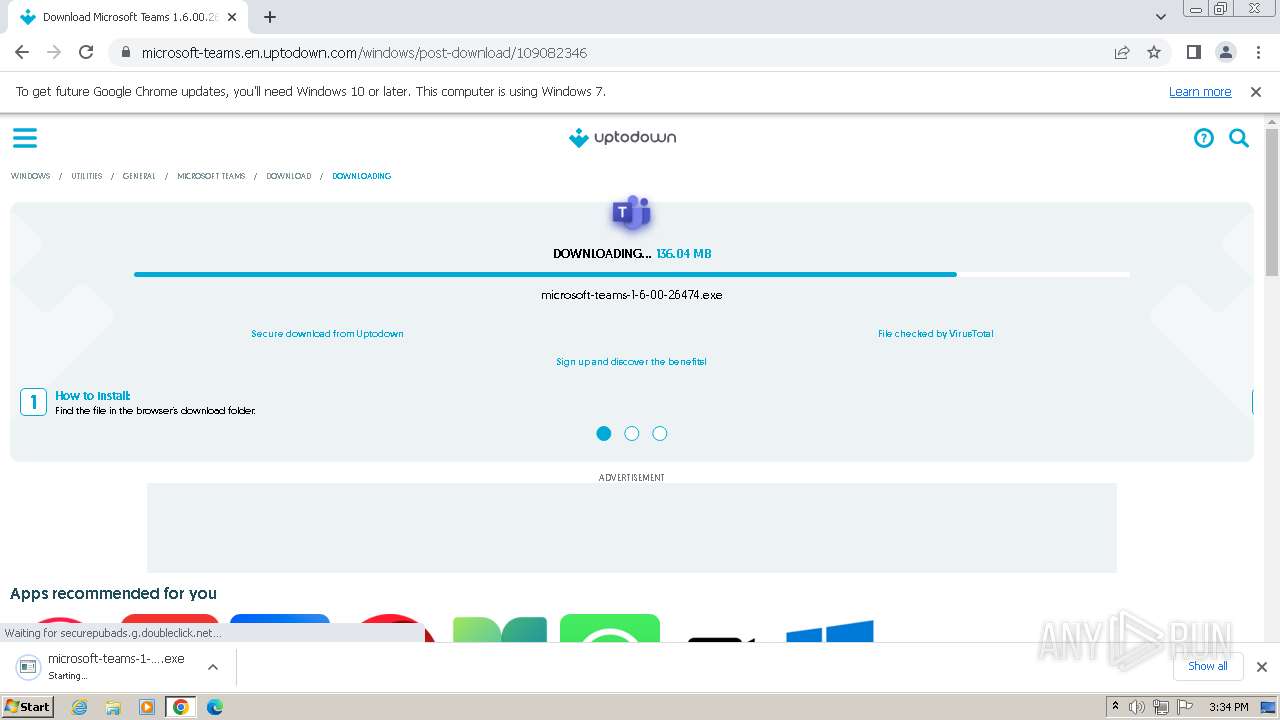Reload the page

click(86, 52)
